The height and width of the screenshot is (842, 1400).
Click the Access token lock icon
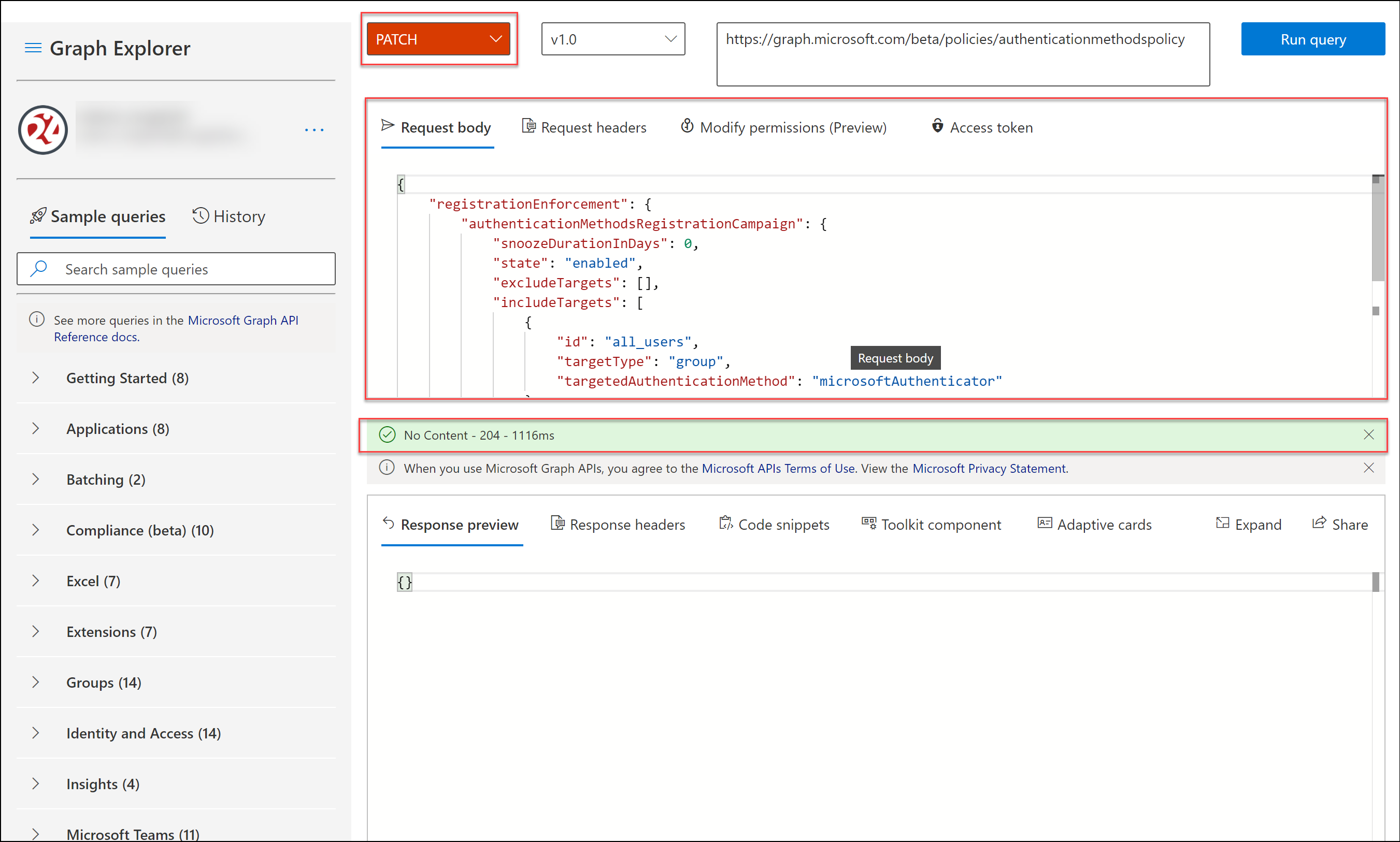coord(937,126)
